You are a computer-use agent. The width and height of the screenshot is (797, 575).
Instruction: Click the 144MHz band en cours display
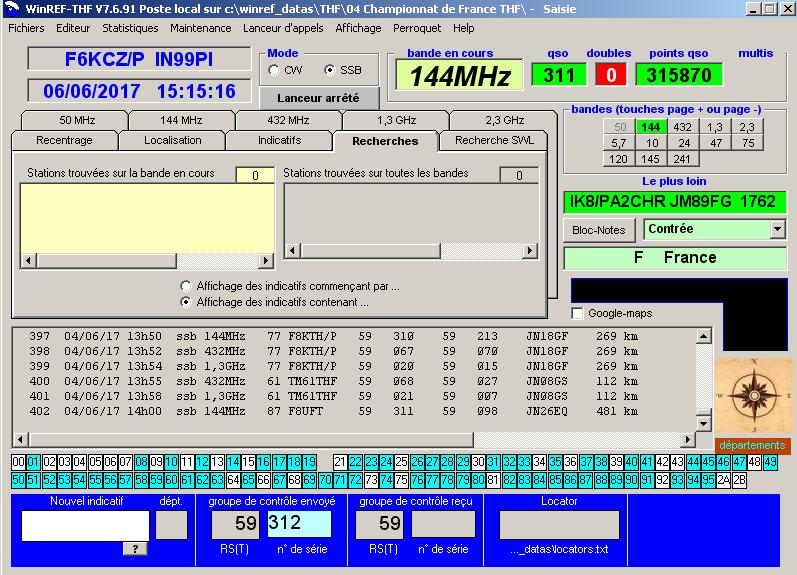pyautogui.click(x=459, y=76)
